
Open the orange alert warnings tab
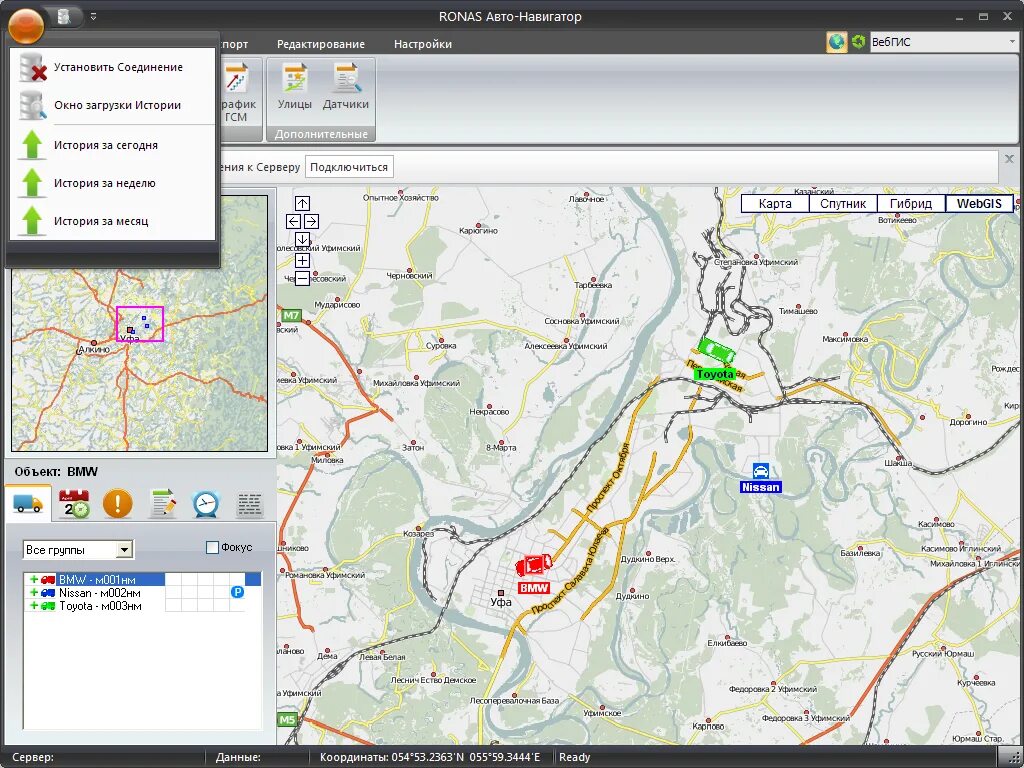point(118,504)
